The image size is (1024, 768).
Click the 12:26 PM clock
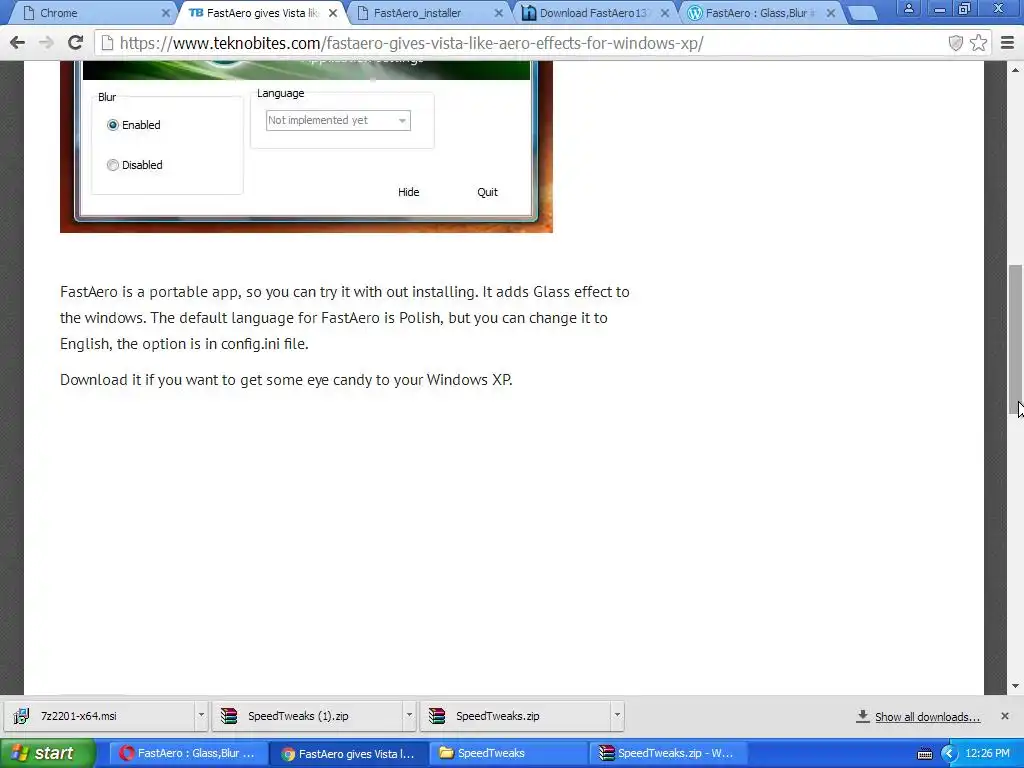987,754
